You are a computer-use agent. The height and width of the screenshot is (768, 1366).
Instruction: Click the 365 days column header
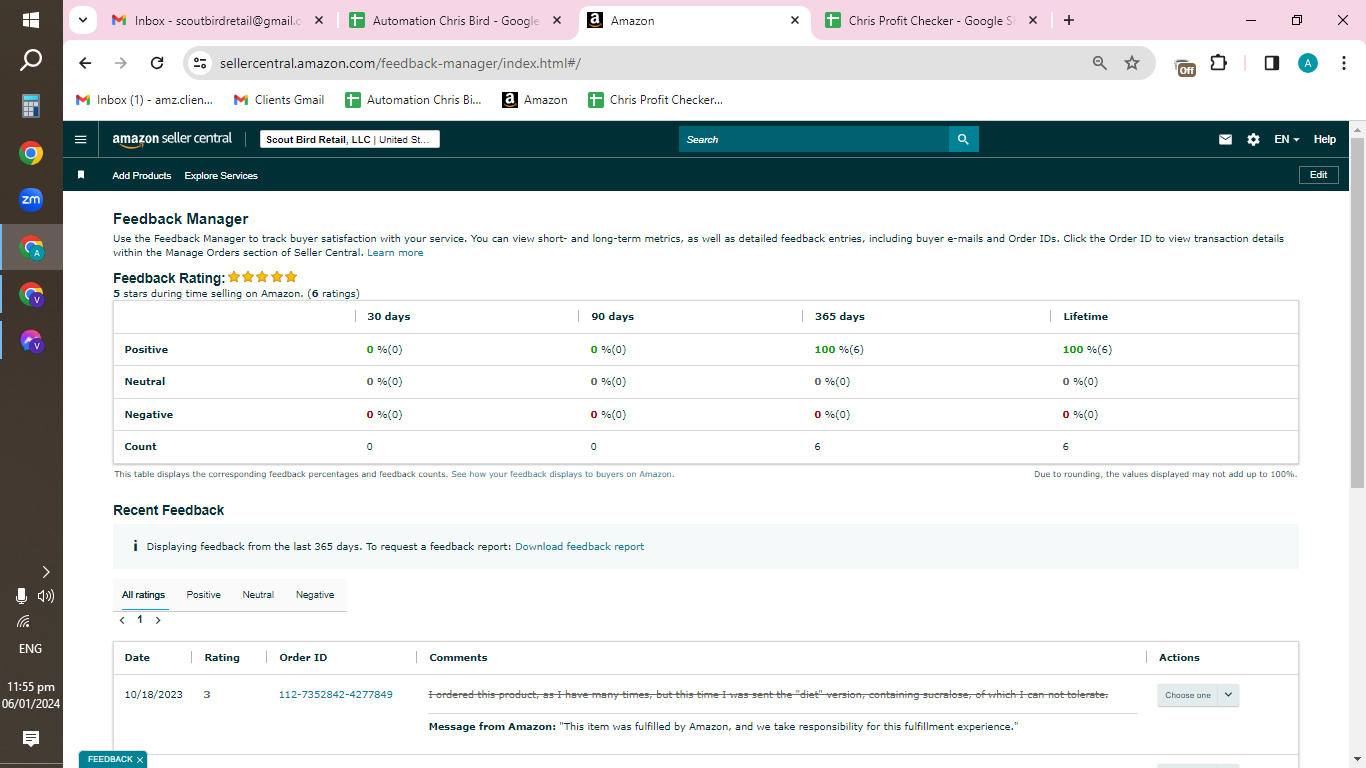point(840,317)
